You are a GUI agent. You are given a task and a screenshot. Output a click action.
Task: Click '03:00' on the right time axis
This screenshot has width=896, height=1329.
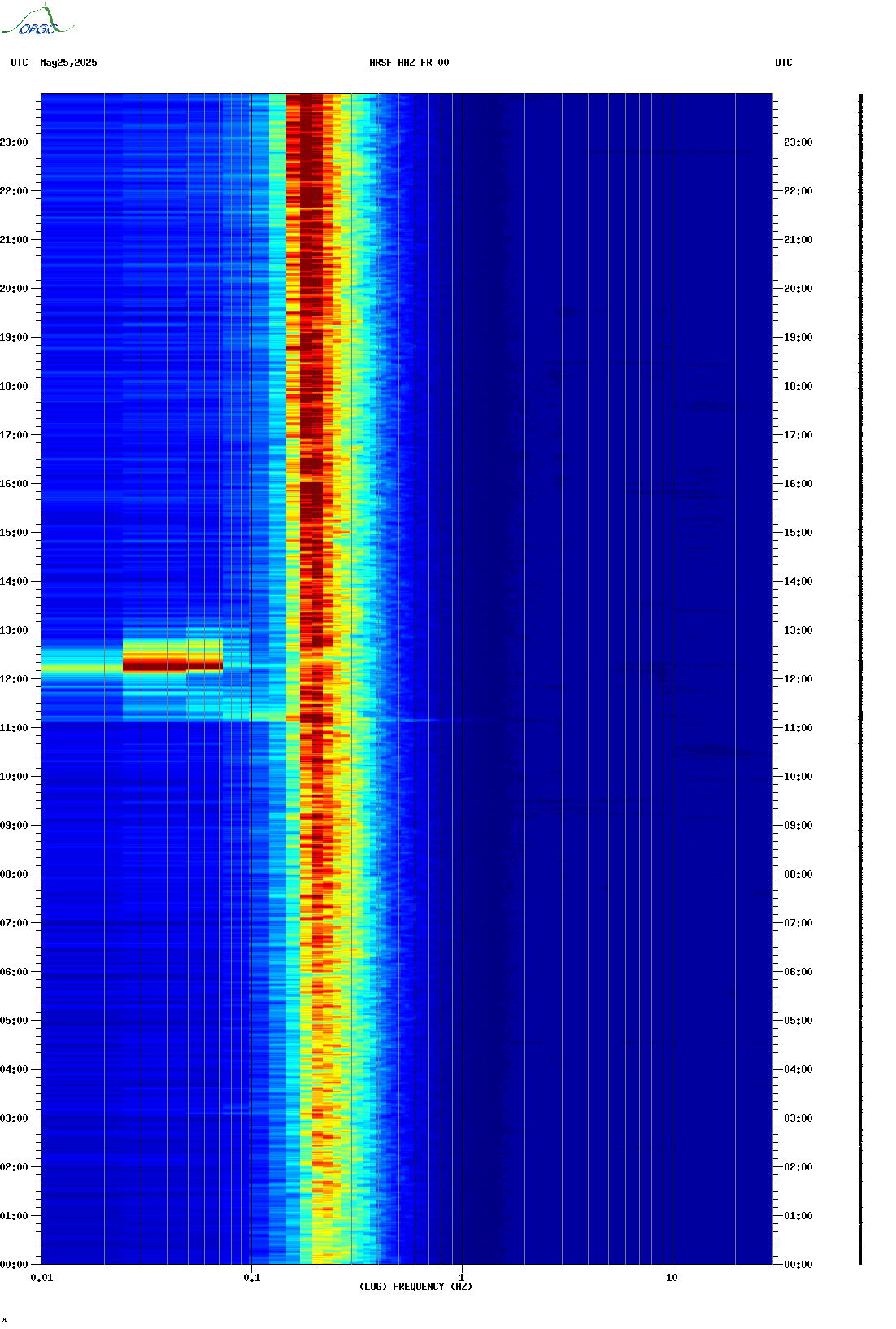tap(798, 1118)
